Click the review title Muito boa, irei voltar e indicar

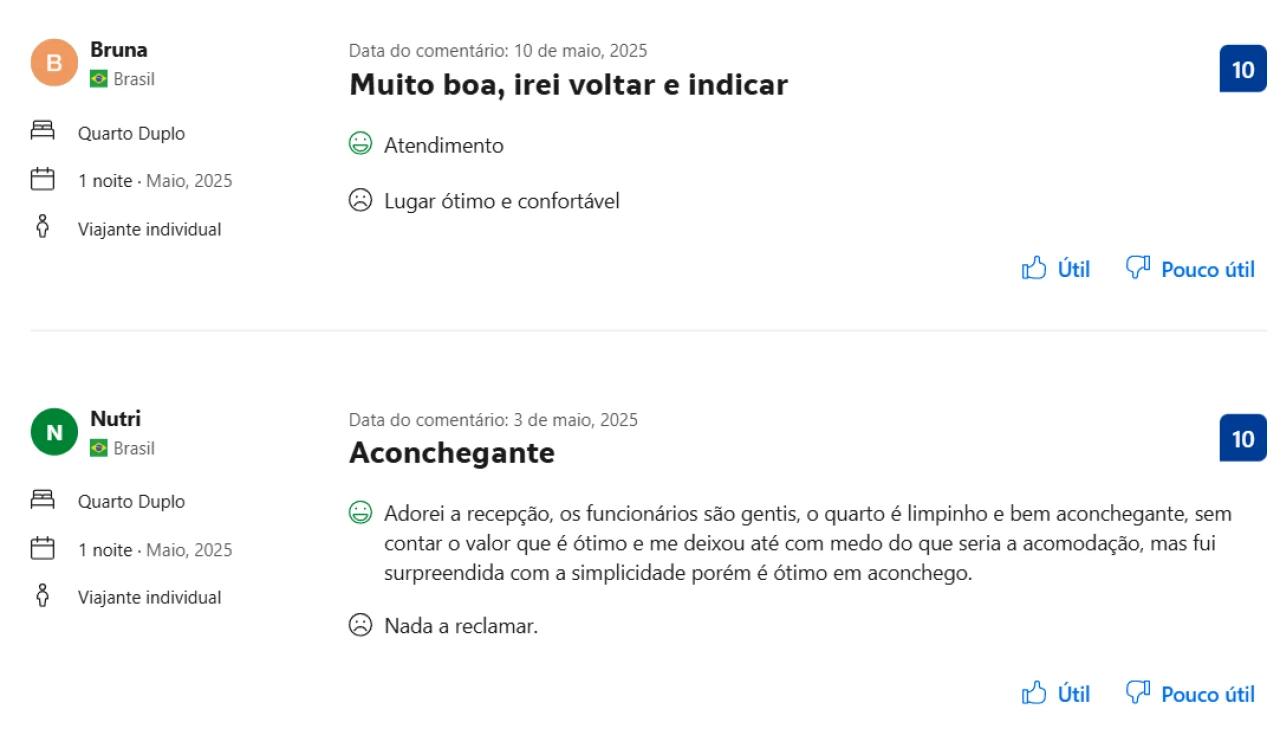tap(568, 85)
